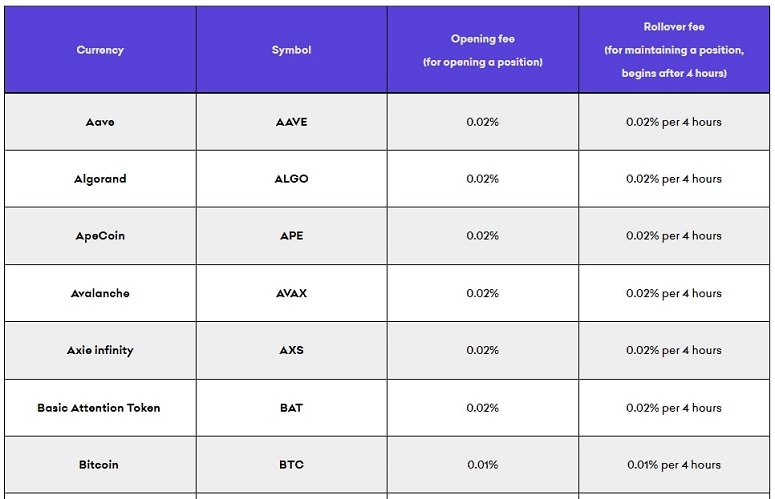Click Bitcoin's 0.01% per 4 hours rollover fee
Screen dimensions: 775x499
673,465
